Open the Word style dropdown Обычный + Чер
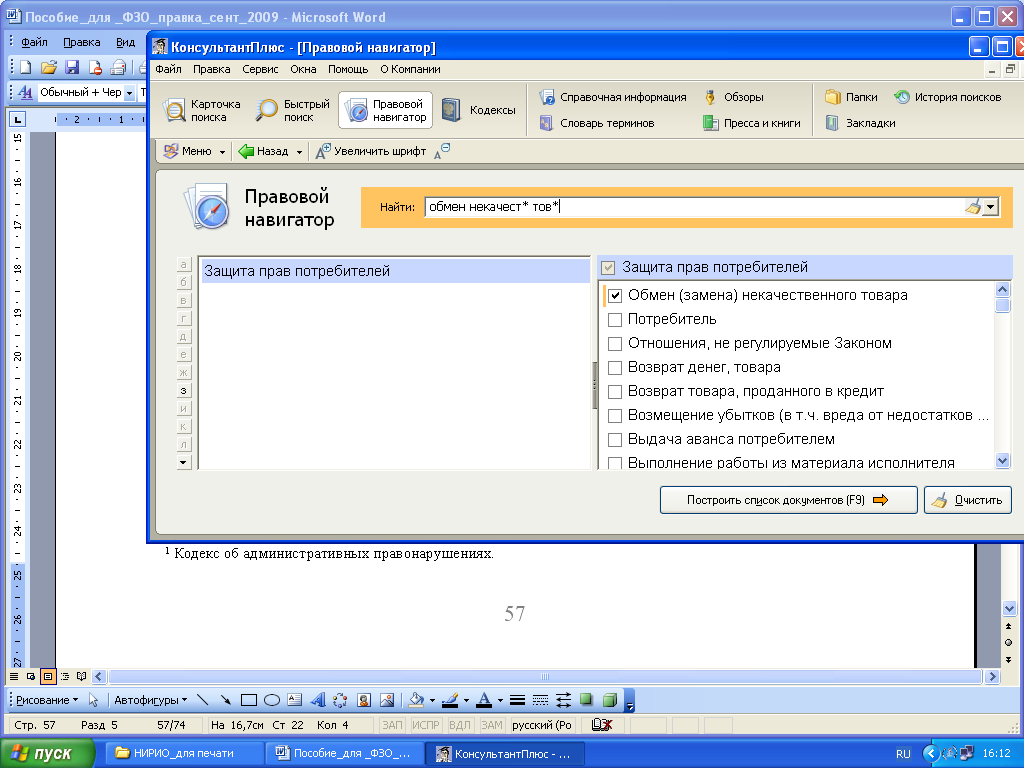This screenshot has height=768, width=1024. coord(129,93)
